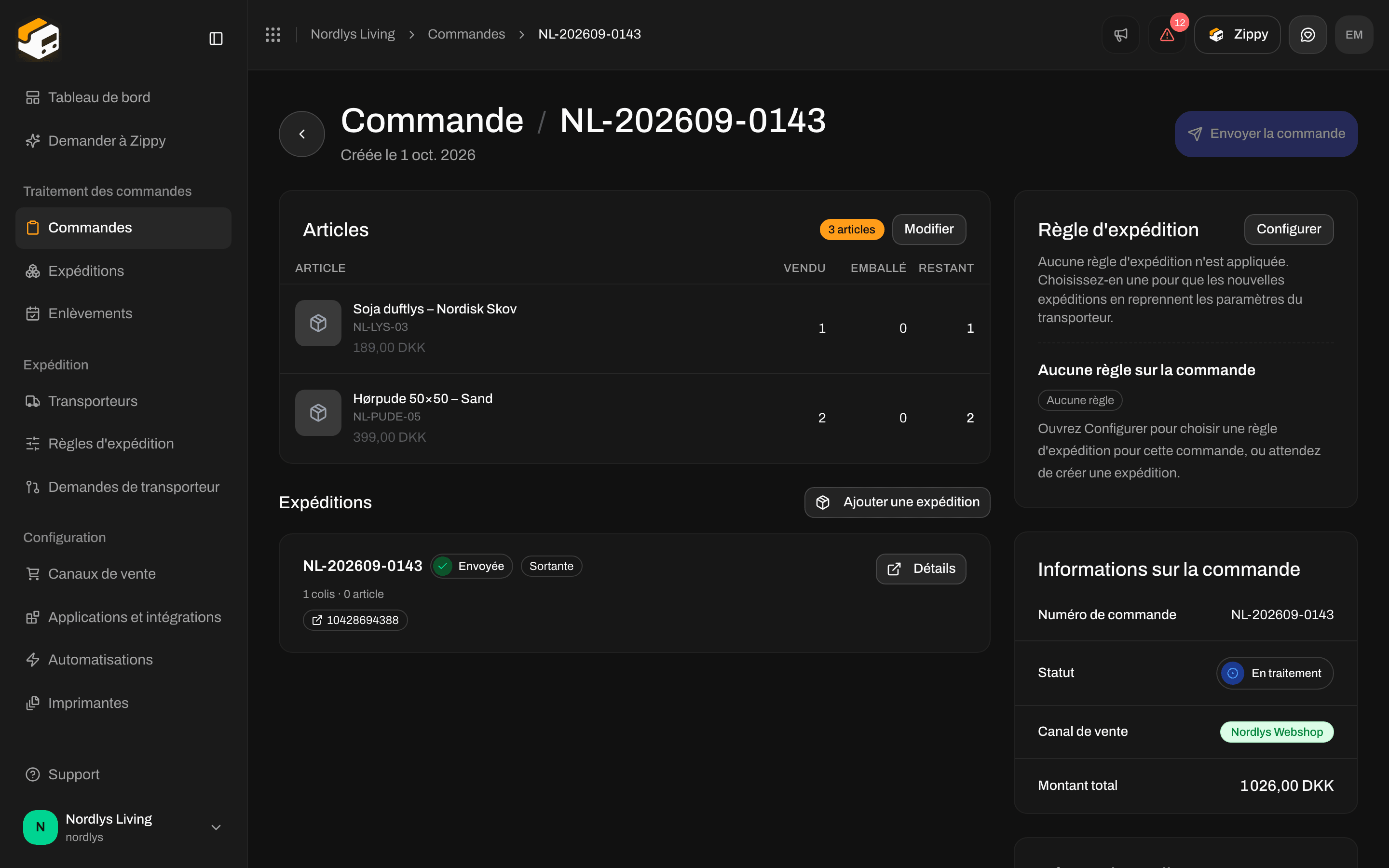Open the announcements megaphone icon

pos(1120,34)
